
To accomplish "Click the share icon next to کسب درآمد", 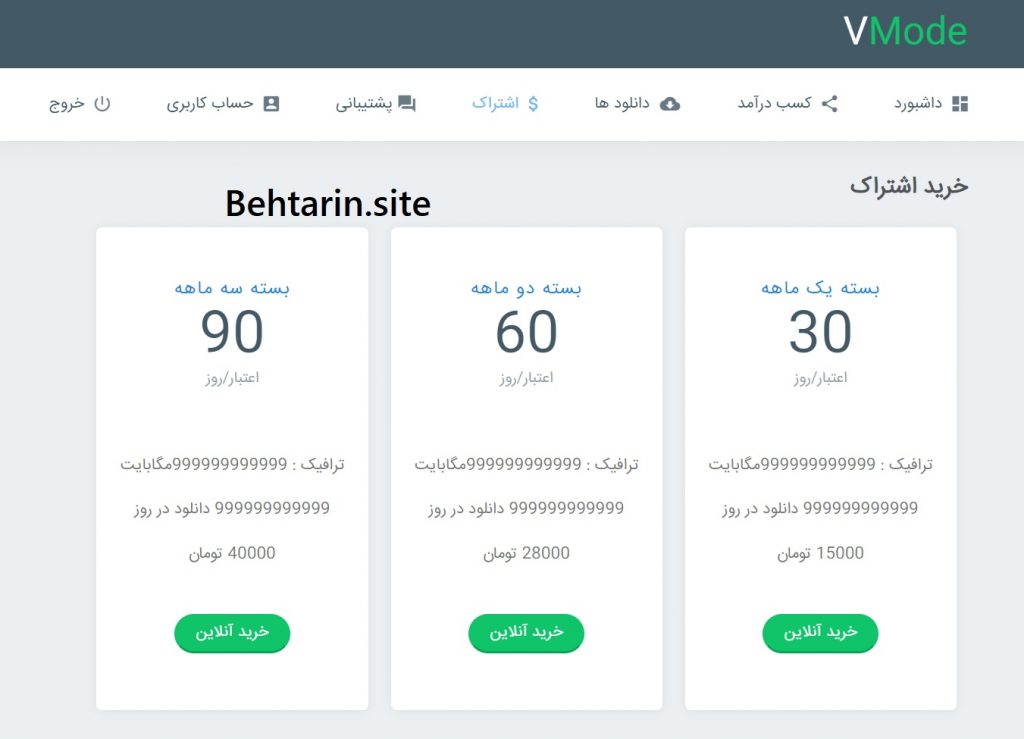I will [829, 103].
